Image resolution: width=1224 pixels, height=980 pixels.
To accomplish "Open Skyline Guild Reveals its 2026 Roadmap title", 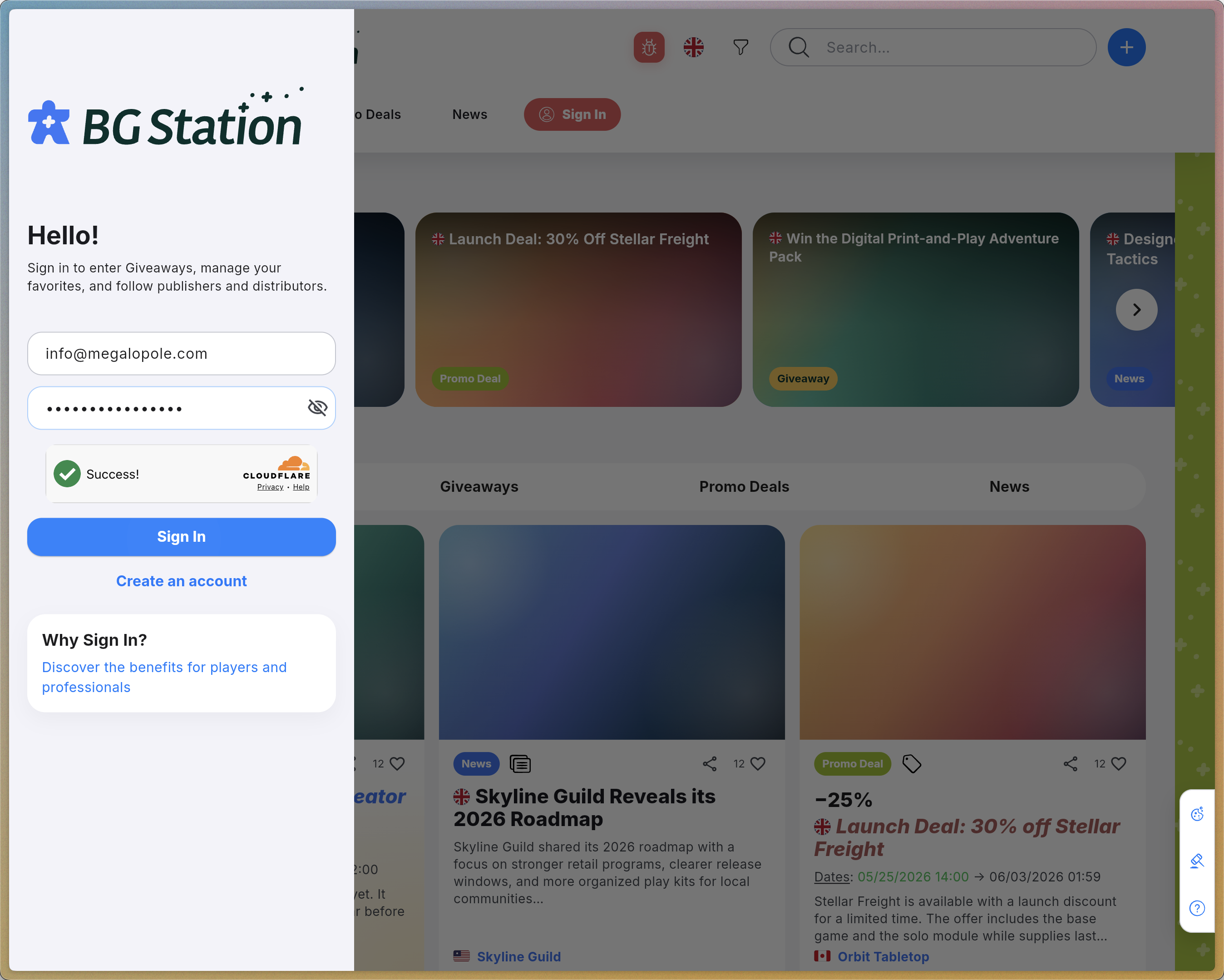I will 584,807.
